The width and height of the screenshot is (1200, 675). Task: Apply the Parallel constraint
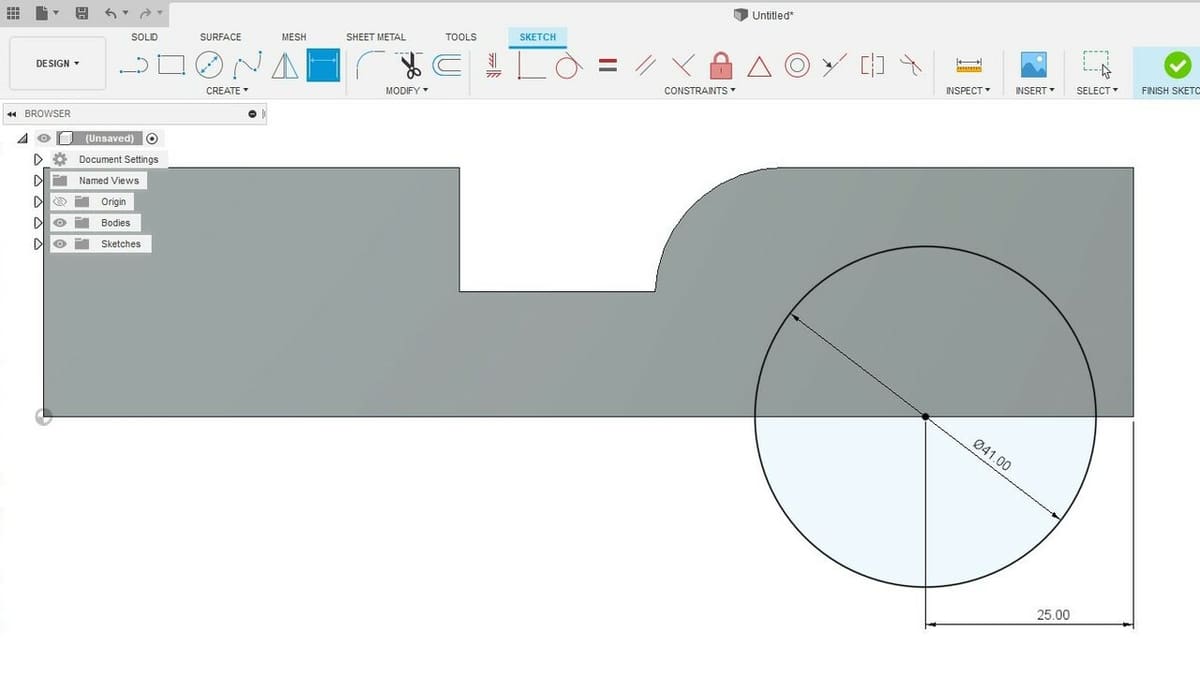click(646, 66)
